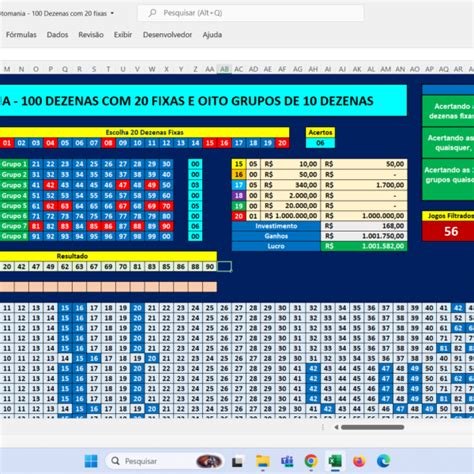Open the Desenvolvedor ribbon tab

pyautogui.click(x=167, y=35)
